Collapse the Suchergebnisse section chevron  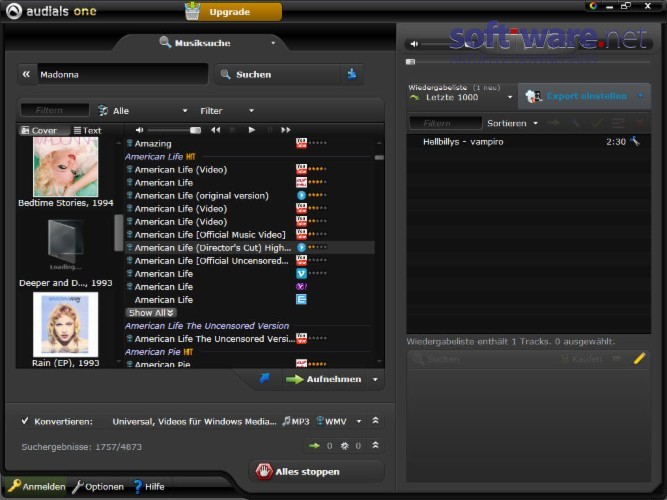(x=375, y=445)
